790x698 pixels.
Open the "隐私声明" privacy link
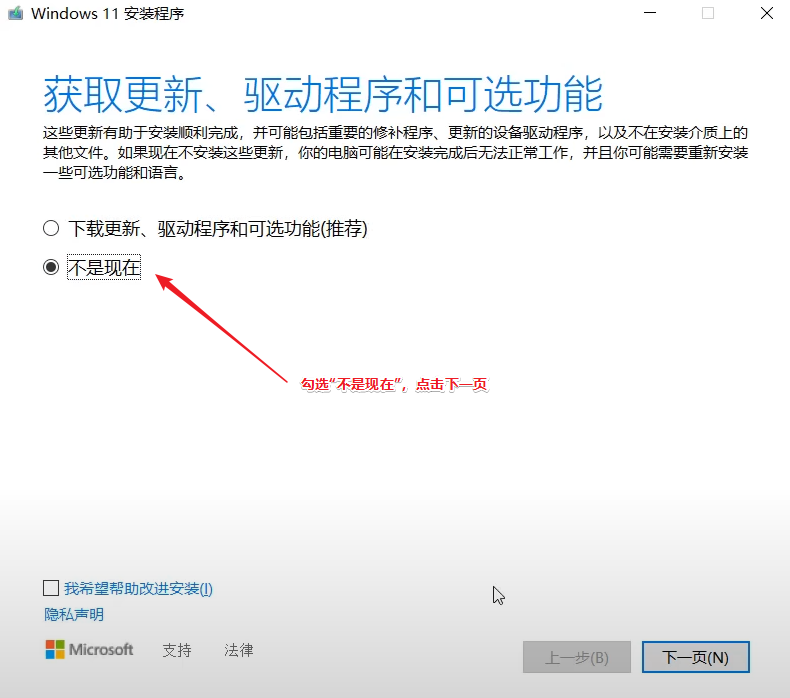point(74,614)
